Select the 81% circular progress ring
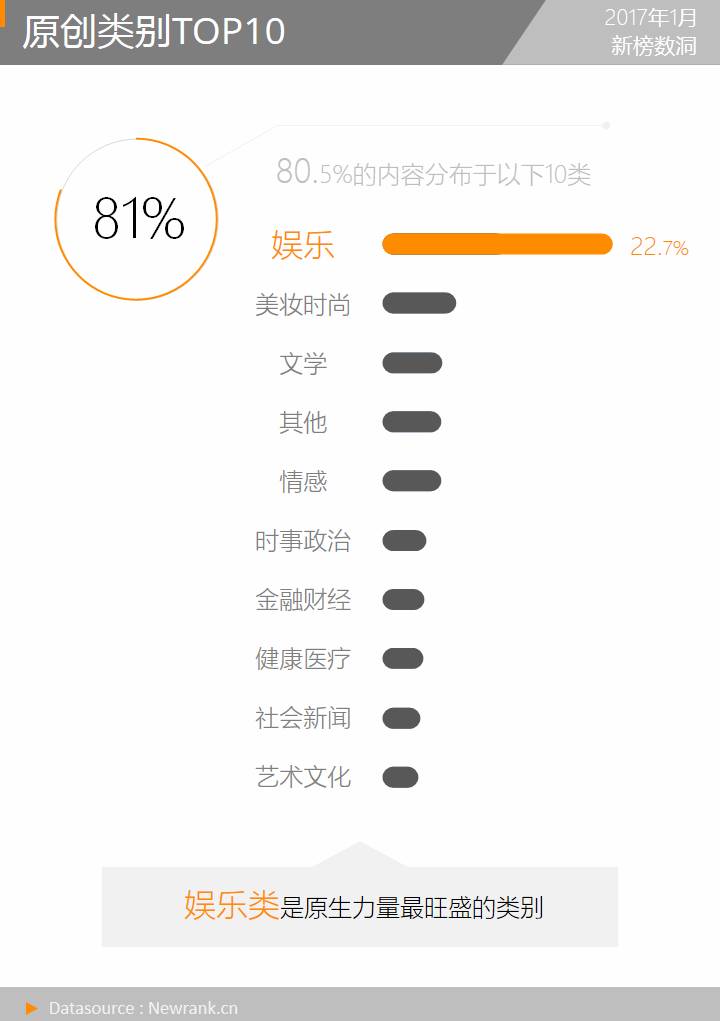The width and height of the screenshot is (720, 1021). coord(136,219)
